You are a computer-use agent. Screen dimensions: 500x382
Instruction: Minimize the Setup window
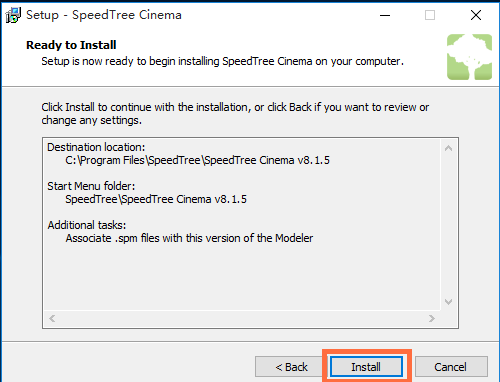(385, 15)
